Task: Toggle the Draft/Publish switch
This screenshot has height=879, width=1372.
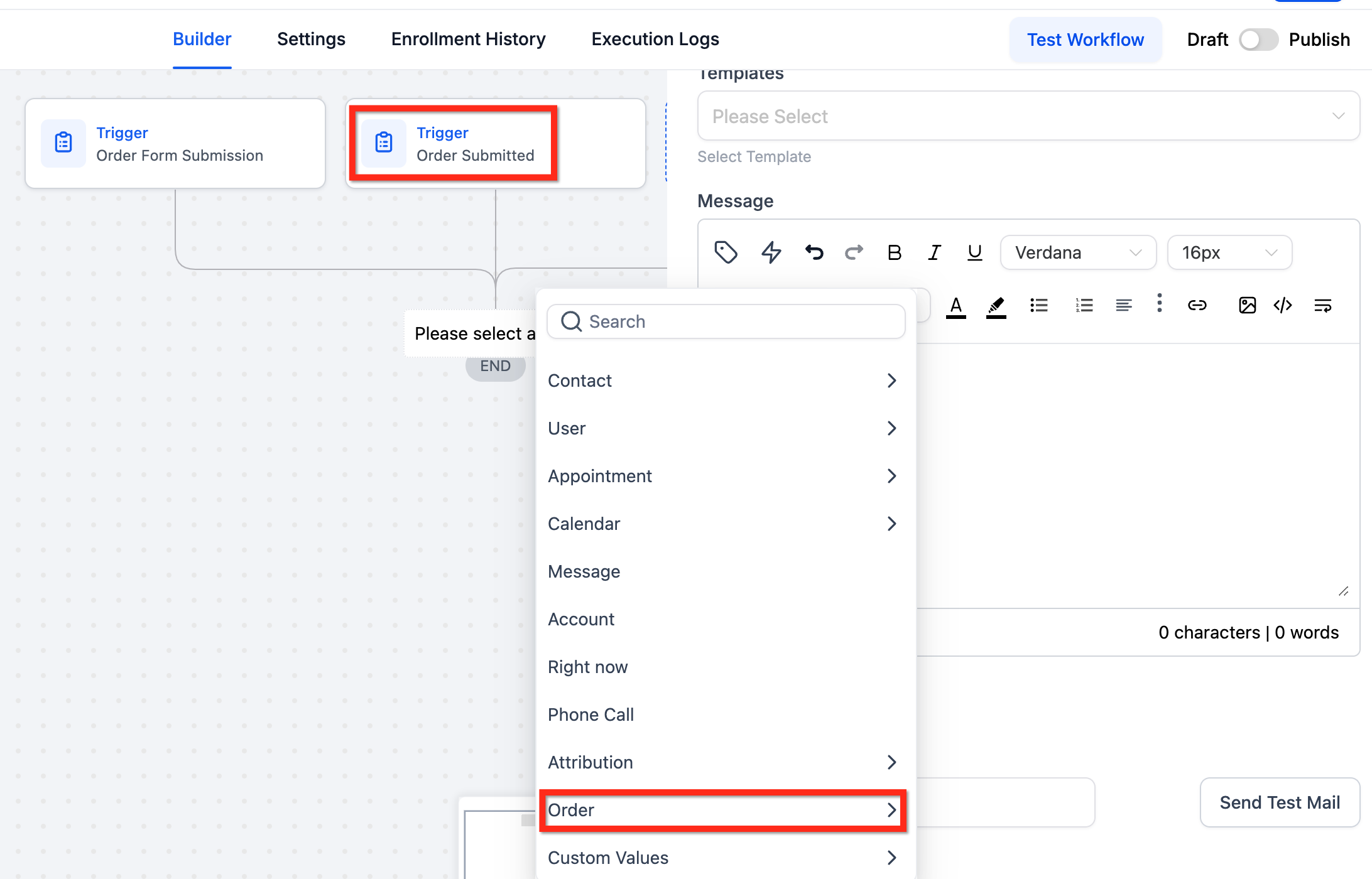Action: click(1258, 40)
